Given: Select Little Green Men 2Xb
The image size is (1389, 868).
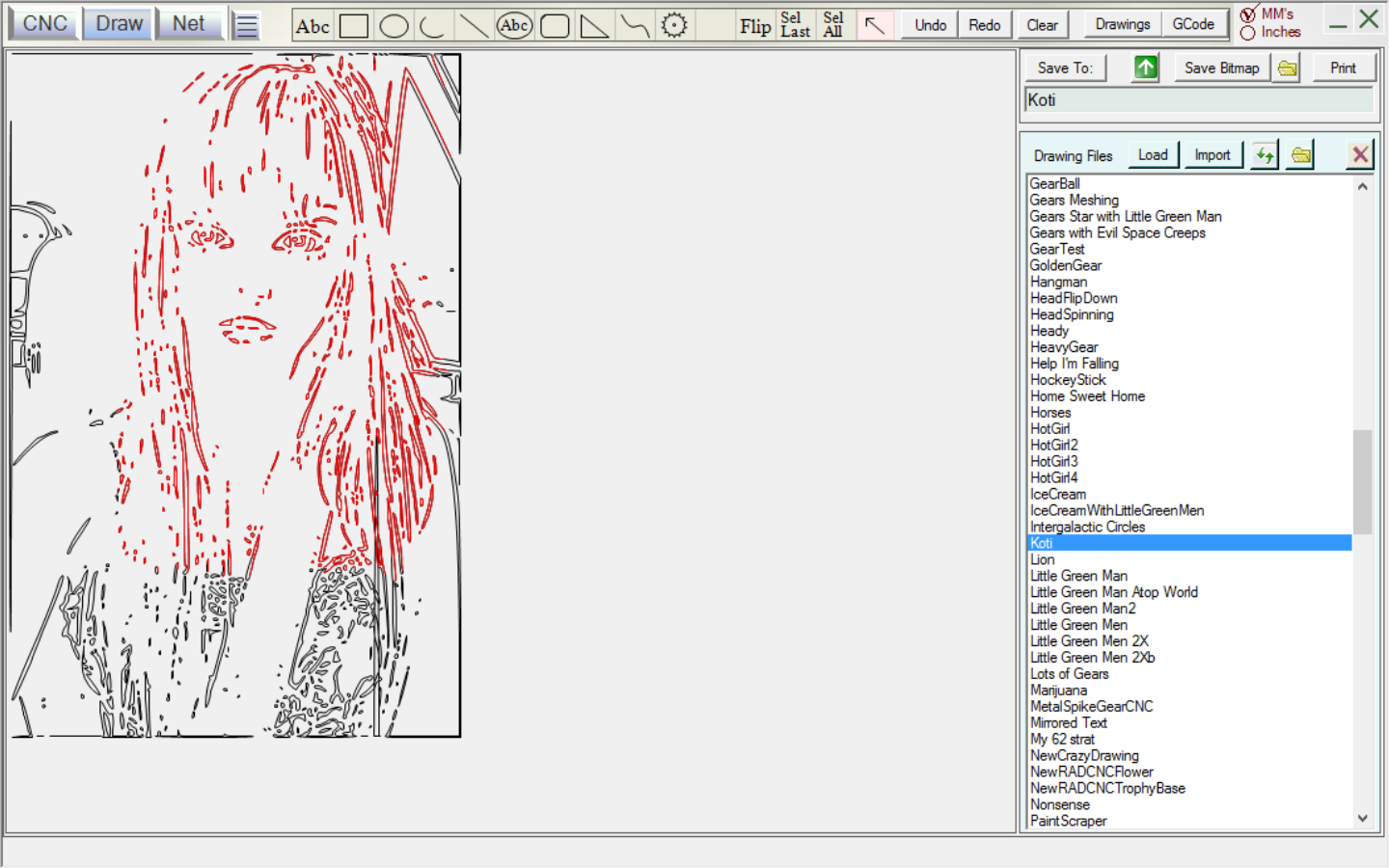Looking at the screenshot, I should (x=1092, y=658).
